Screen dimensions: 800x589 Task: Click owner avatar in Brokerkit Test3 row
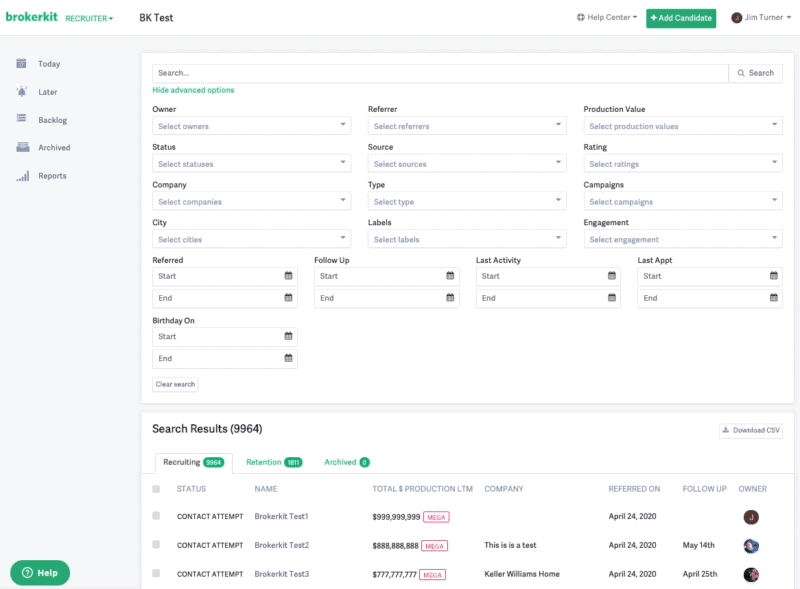click(x=751, y=574)
